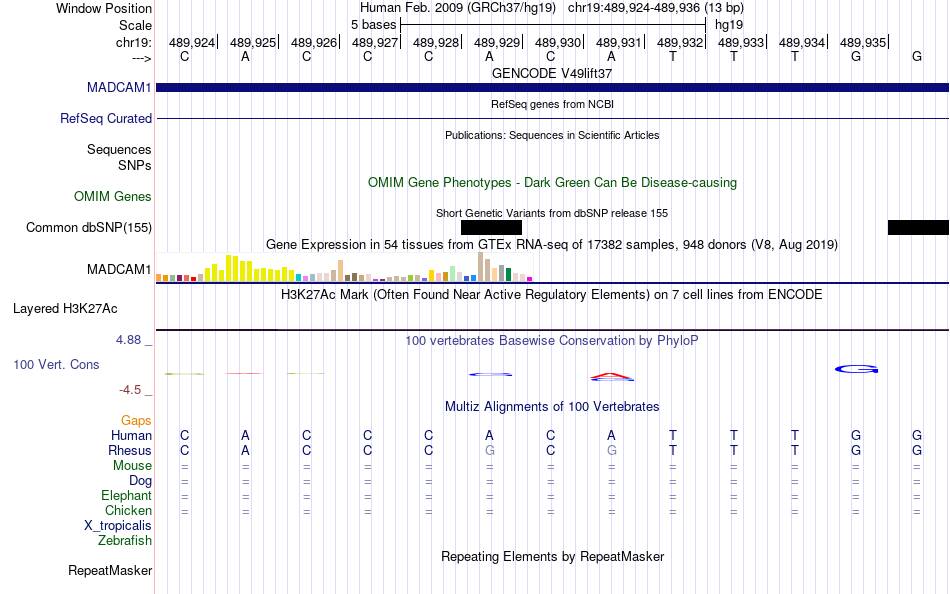
Task: Click the dbSNP variant block under the last G base
Action: tap(918, 227)
